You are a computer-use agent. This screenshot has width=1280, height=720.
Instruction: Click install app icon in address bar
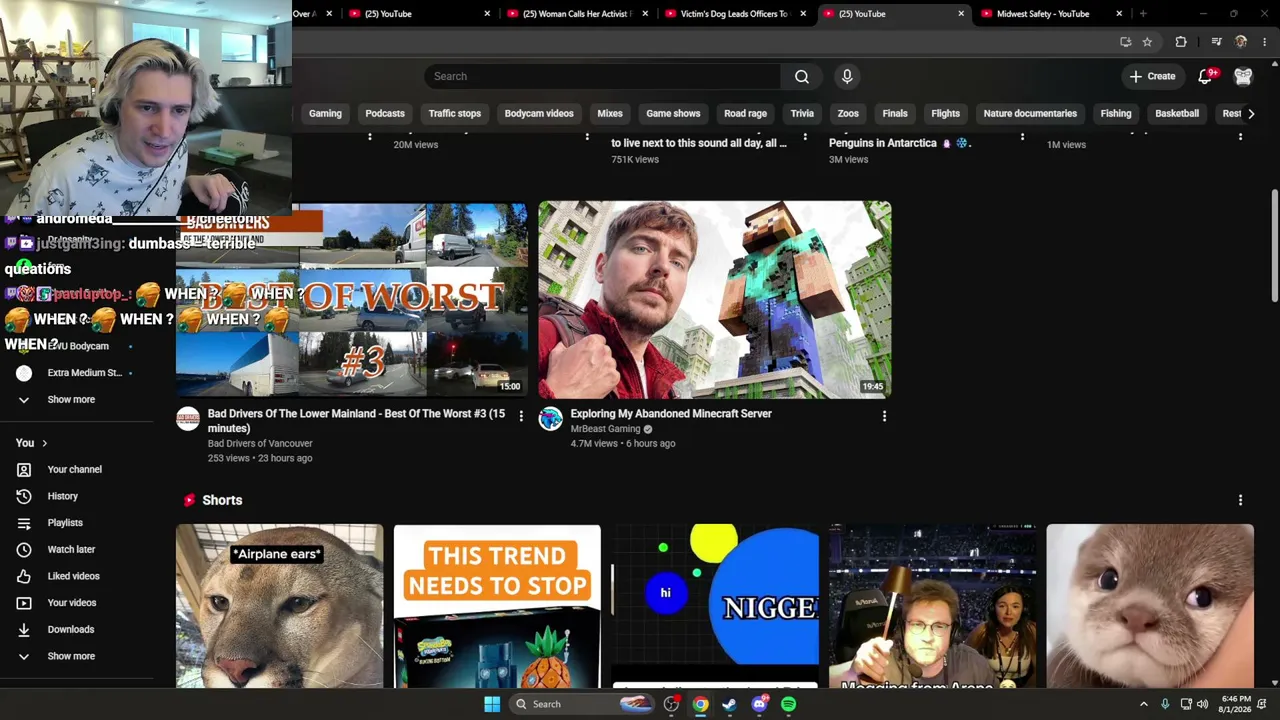coord(1126,42)
